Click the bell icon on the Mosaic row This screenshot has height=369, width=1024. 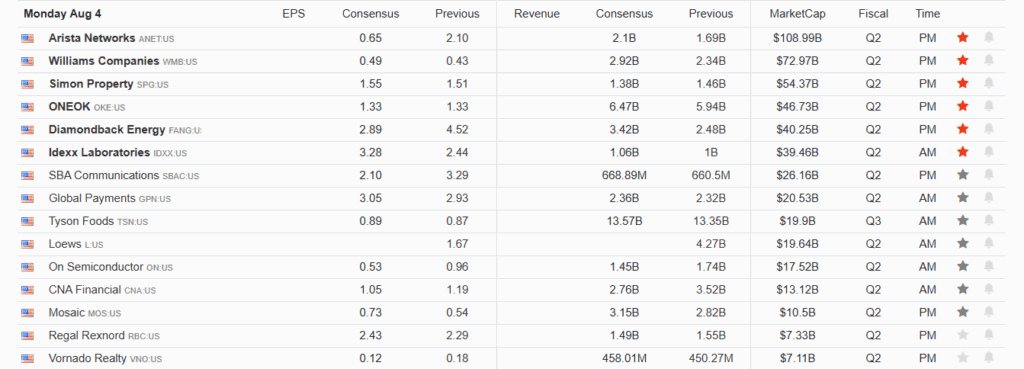[989, 312]
